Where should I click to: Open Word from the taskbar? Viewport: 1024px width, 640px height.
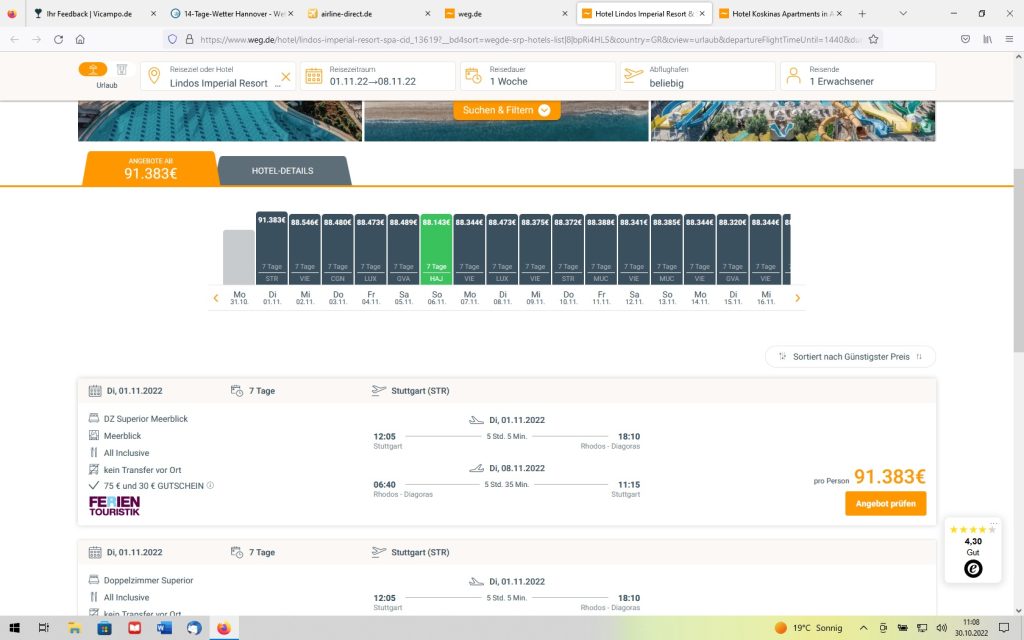pos(164,628)
